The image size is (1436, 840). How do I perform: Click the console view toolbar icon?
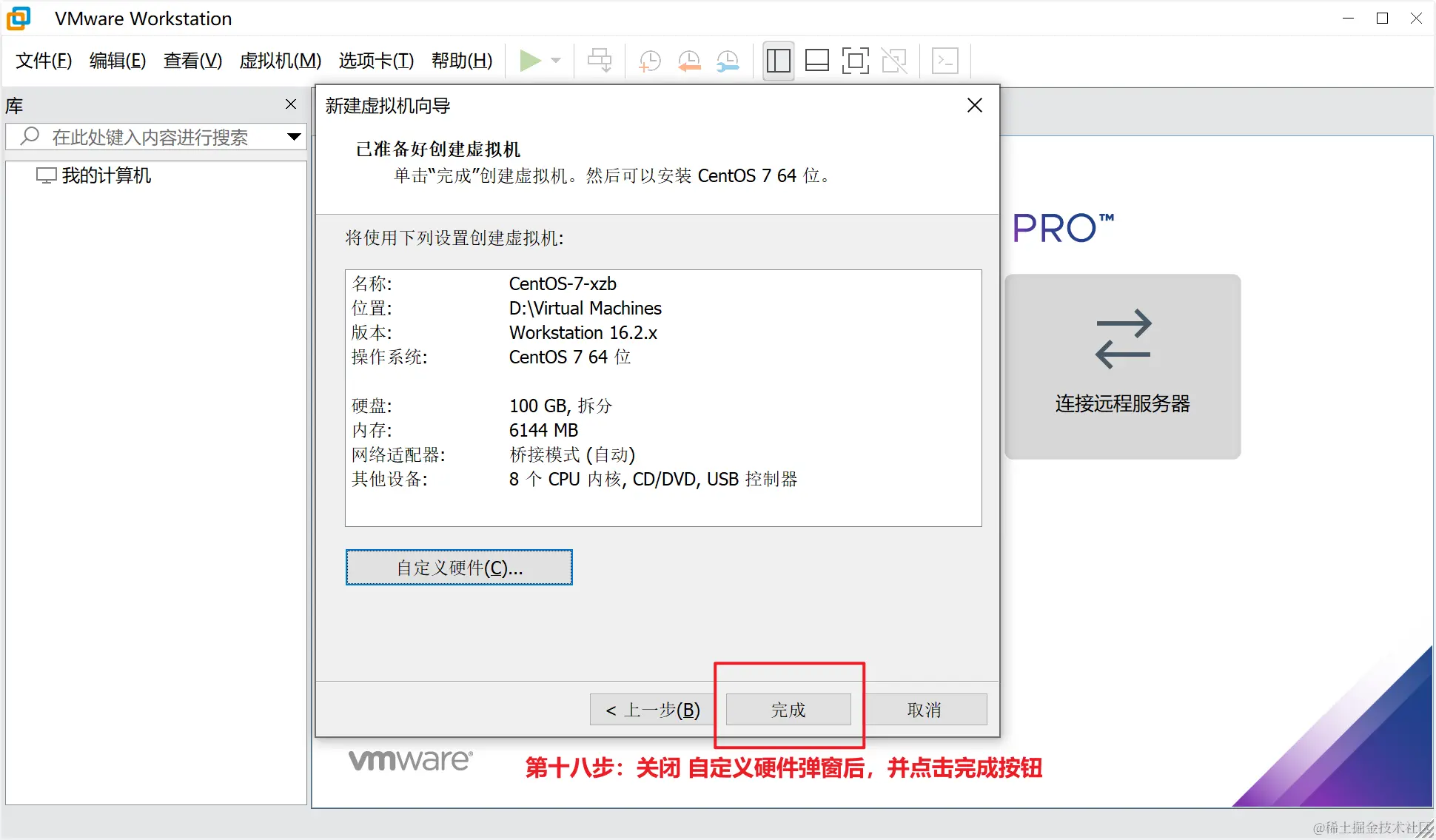coord(945,61)
